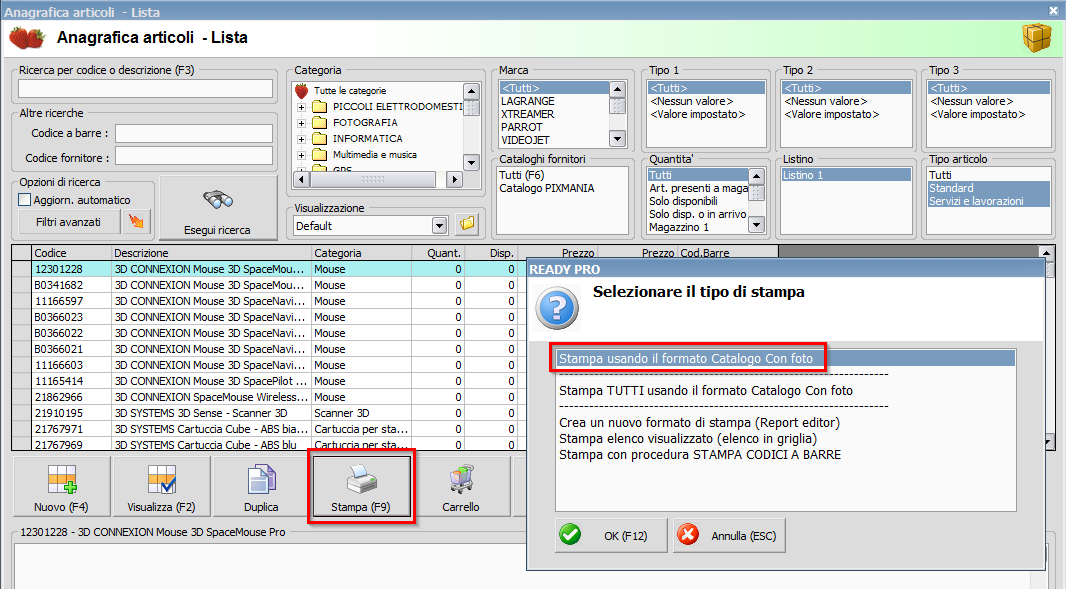Click the Codice a barre input field
1066x589 pixels.
[x=194, y=133]
